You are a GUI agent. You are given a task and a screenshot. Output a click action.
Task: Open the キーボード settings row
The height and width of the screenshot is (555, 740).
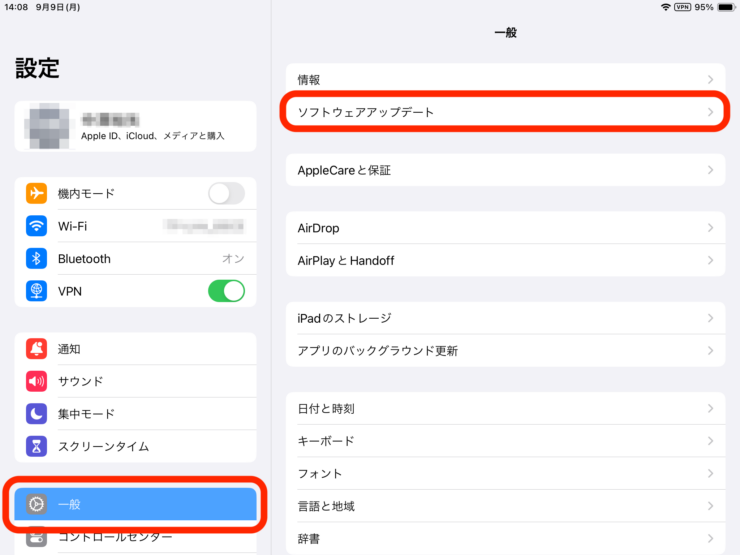click(x=505, y=441)
